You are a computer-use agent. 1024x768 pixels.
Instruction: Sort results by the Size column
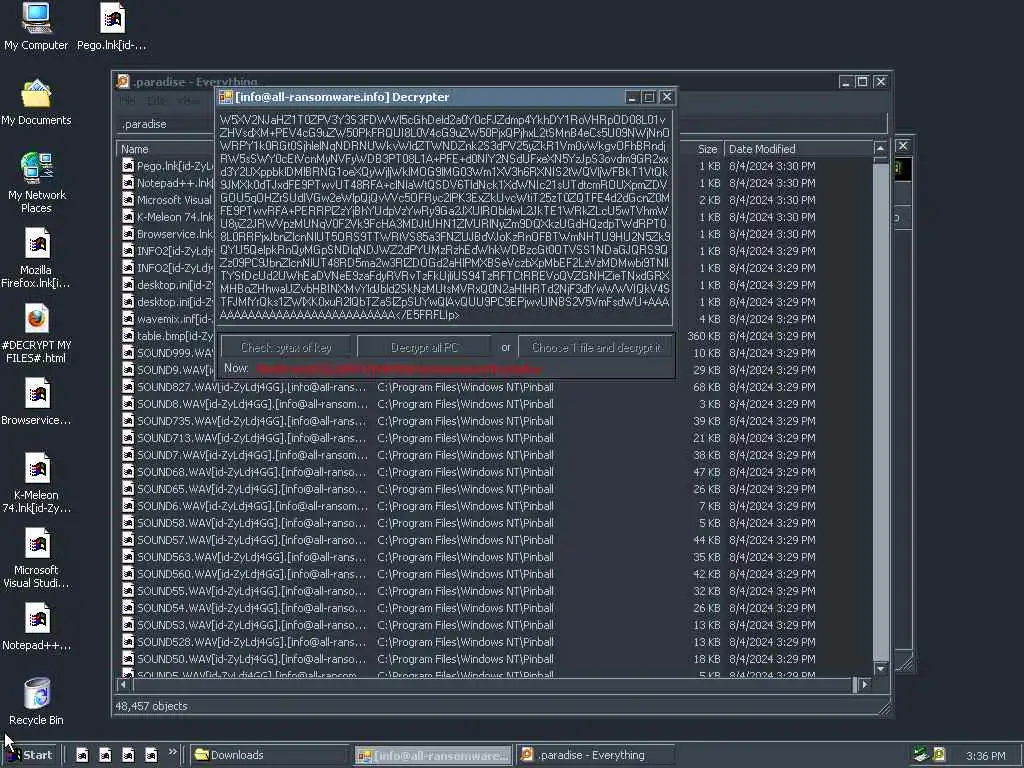tap(701, 149)
